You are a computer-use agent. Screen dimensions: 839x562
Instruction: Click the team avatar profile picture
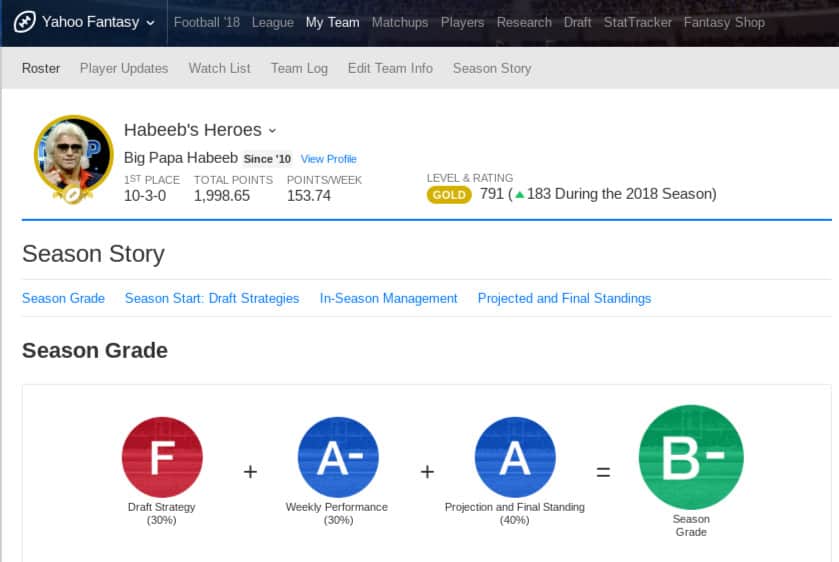point(73,156)
